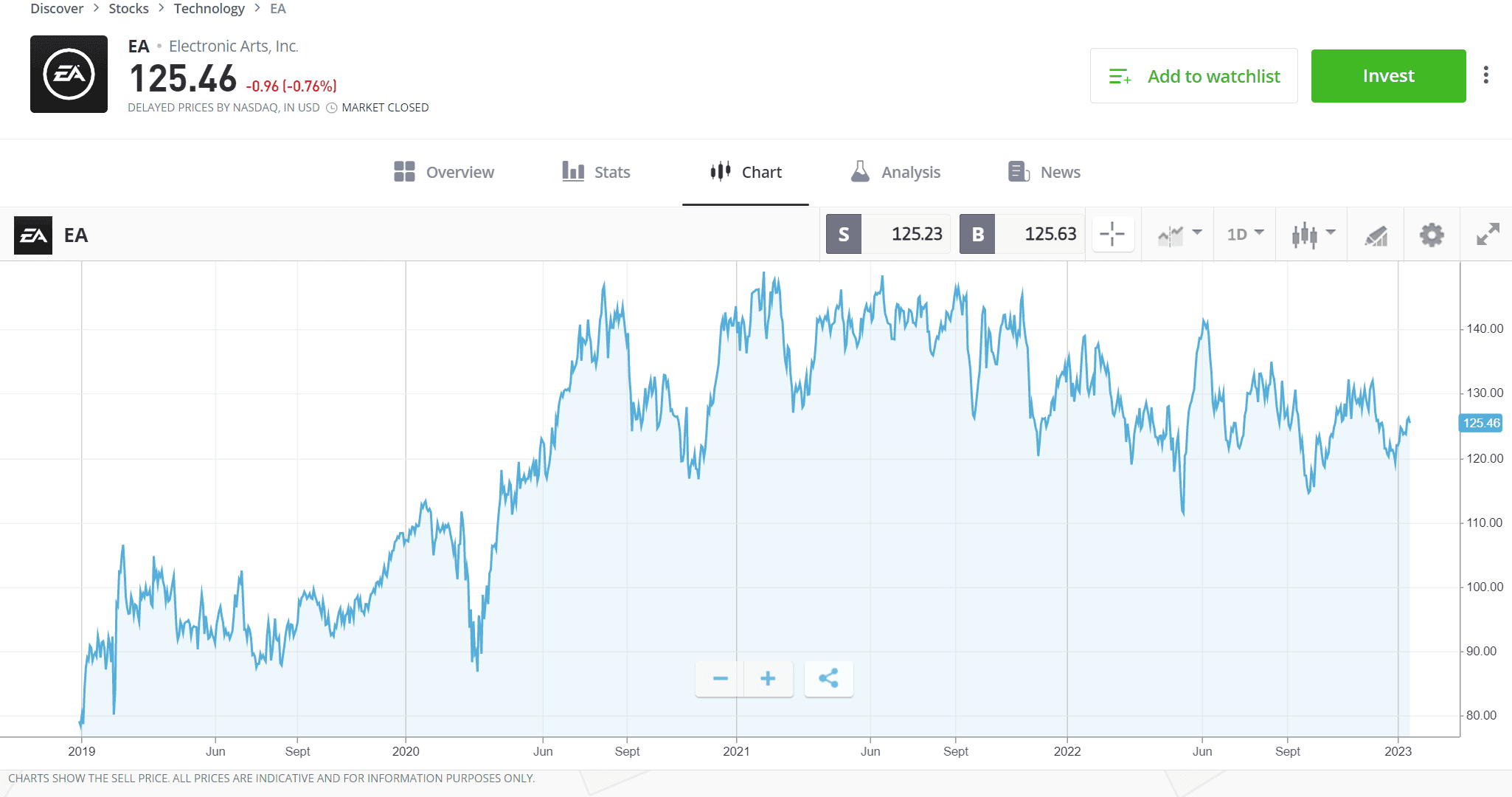Open the Stats tab
1512x797 pixels.
tap(595, 172)
